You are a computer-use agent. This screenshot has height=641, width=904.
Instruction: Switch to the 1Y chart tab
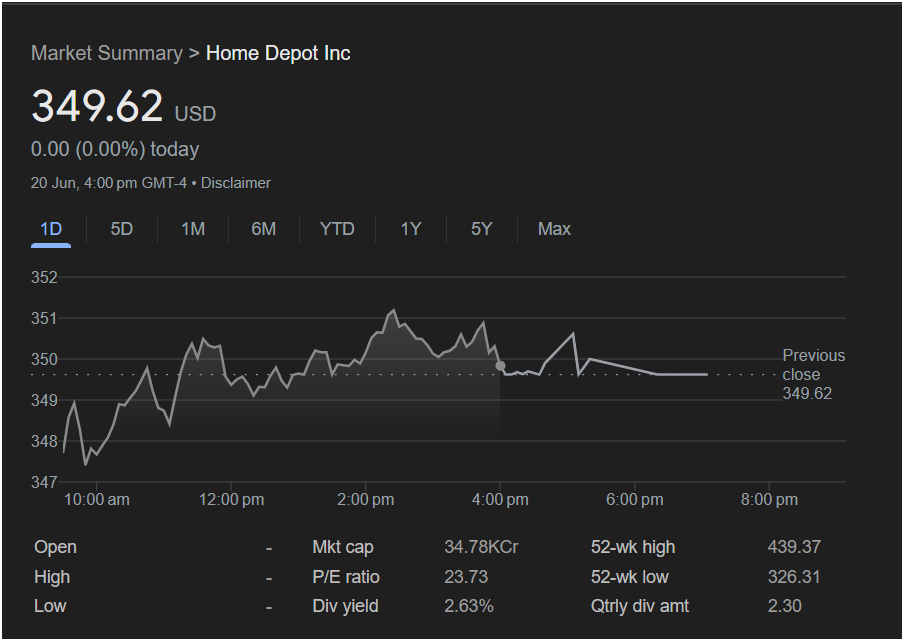(x=411, y=229)
